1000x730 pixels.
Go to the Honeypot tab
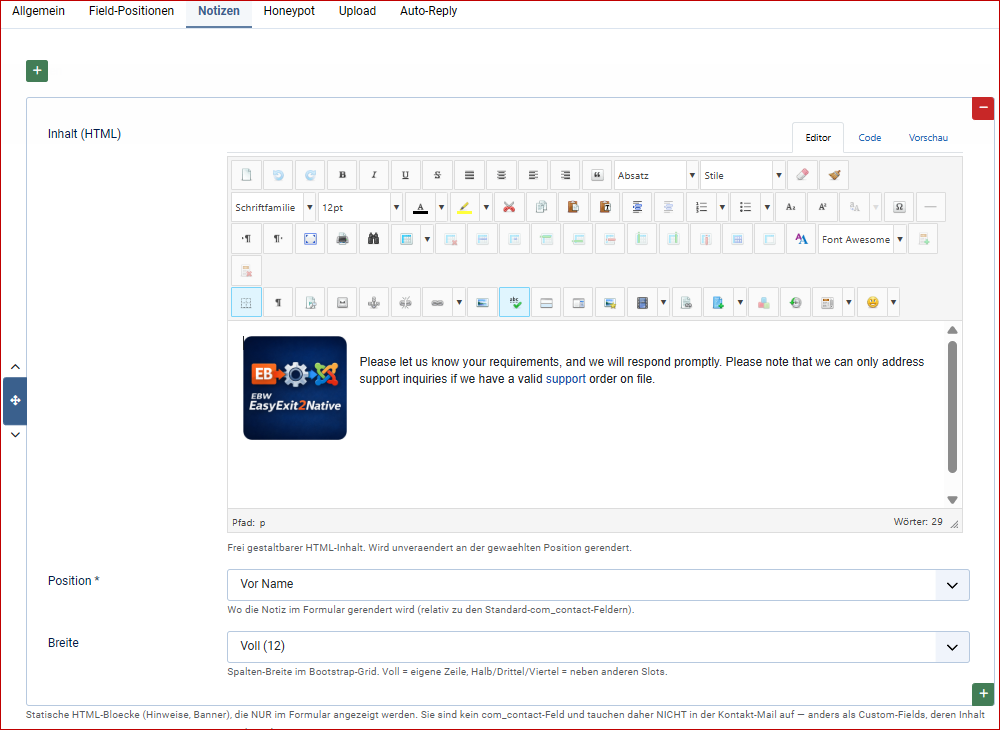point(289,11)
